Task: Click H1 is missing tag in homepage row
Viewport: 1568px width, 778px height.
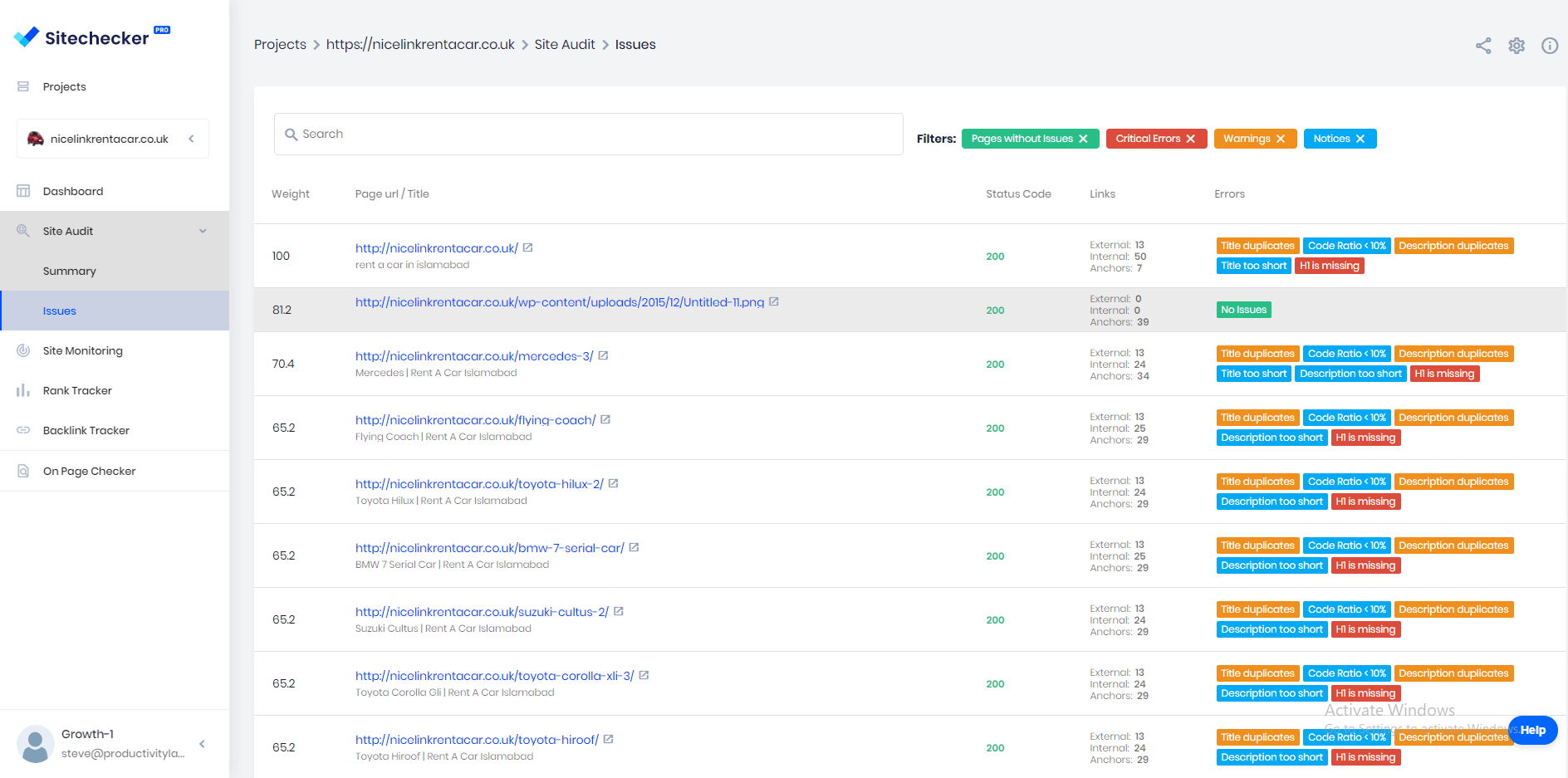Action: [x=1329, y=266]
